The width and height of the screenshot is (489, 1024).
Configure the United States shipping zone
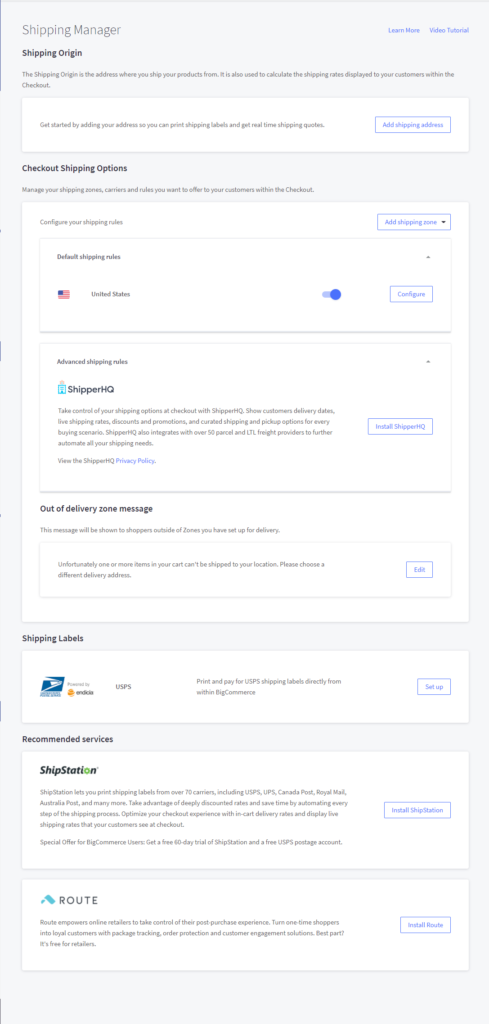(x=411, y=294)
